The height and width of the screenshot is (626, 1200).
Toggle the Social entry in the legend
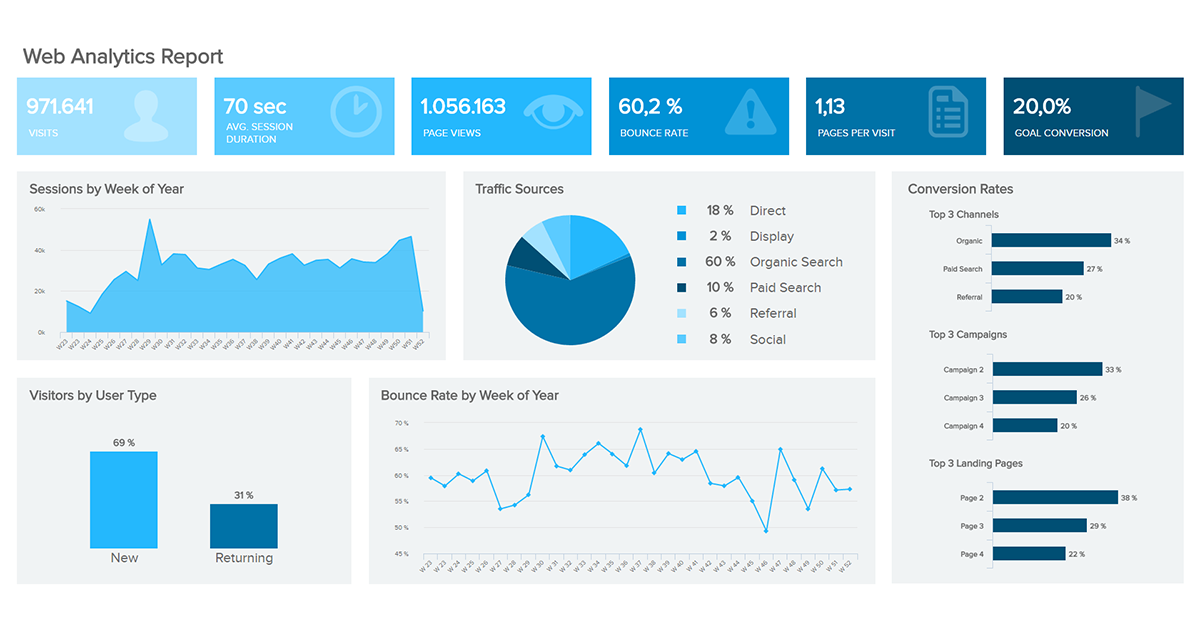pyautogui.click(x=767, y=339)
